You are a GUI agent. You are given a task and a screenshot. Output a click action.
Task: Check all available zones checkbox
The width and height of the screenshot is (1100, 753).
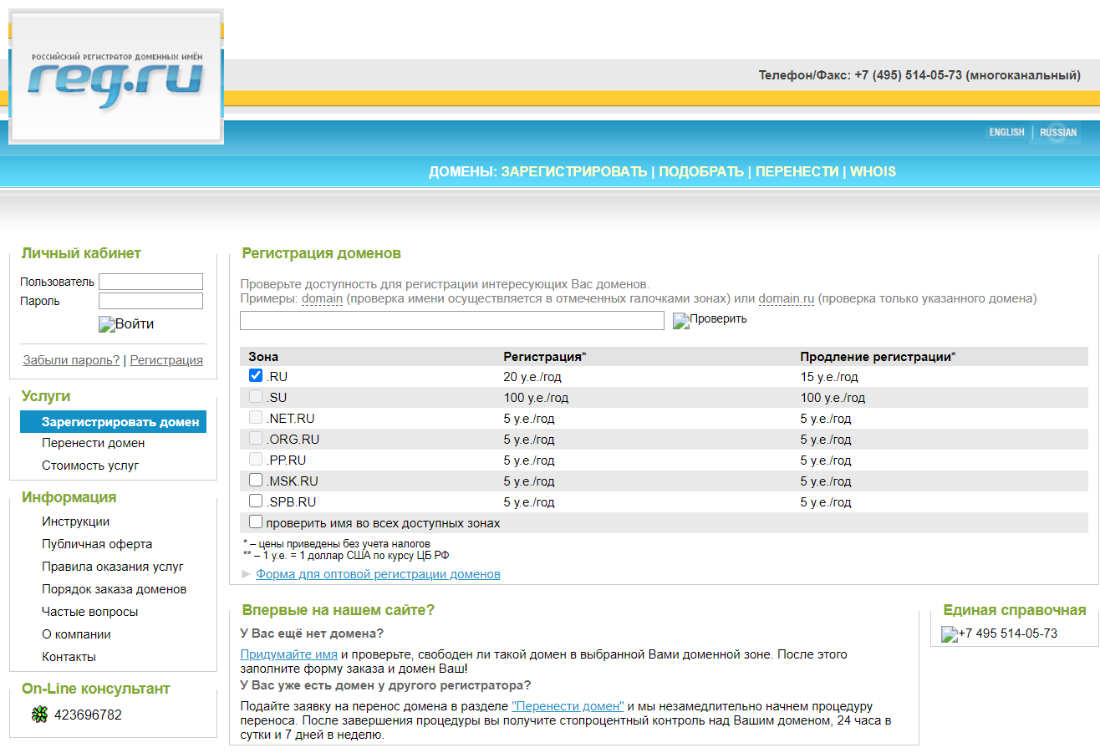(x=256, y=522)
